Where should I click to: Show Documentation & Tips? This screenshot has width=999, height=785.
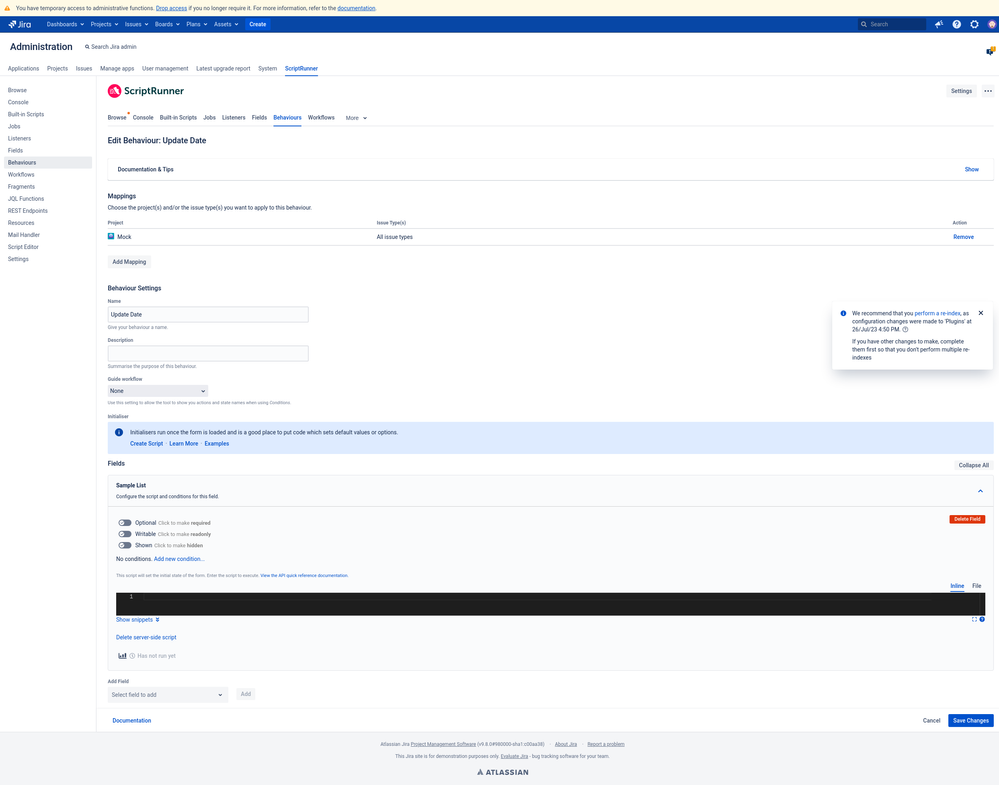pos(971,169)
